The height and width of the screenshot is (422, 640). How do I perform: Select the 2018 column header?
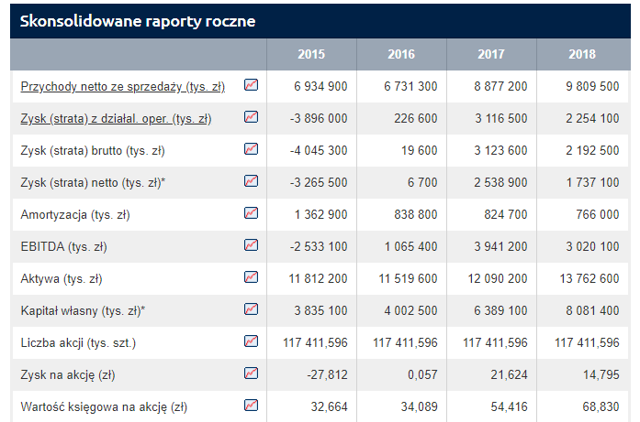click(582, 54)
